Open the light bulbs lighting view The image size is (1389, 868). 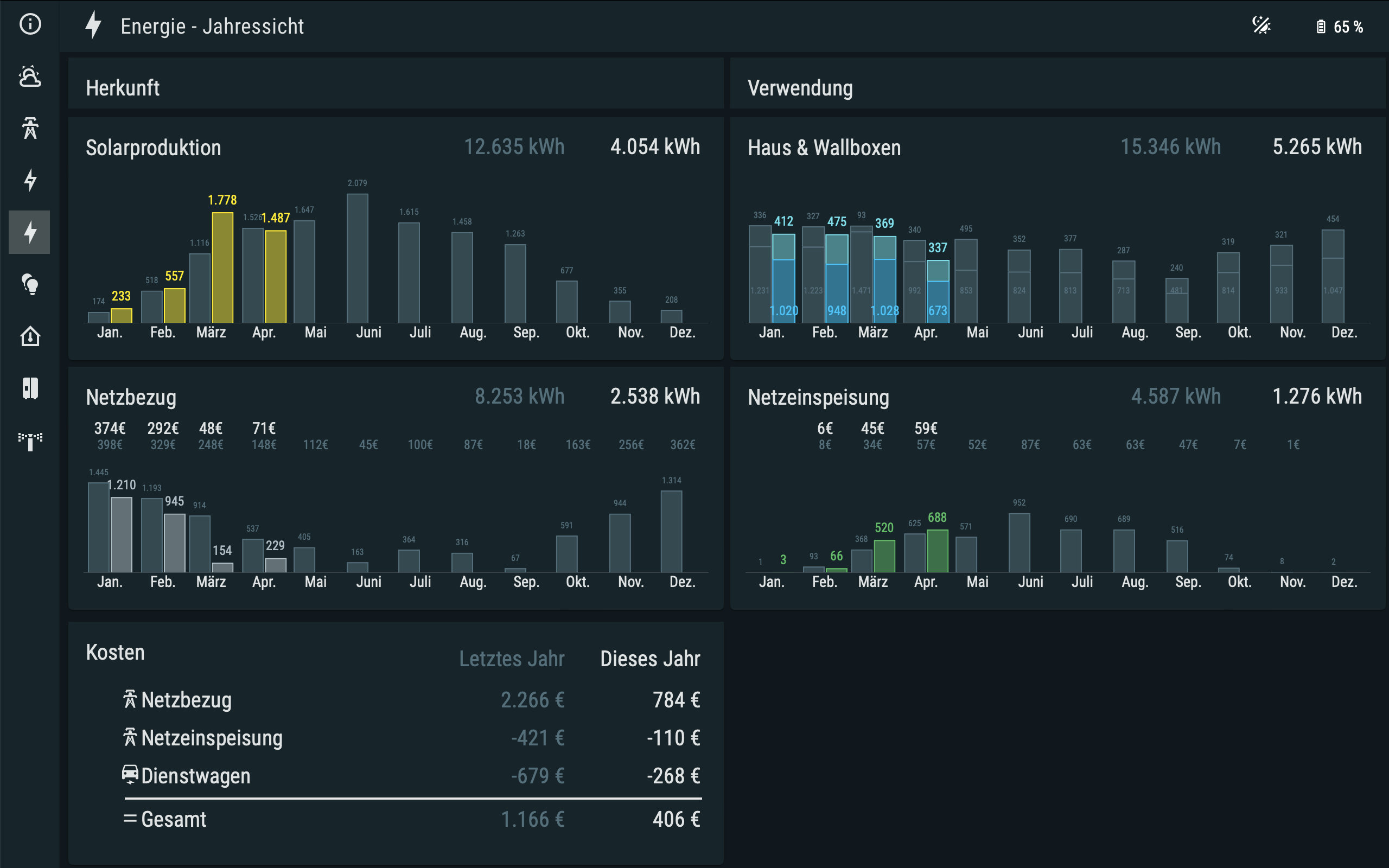(30, 284)
